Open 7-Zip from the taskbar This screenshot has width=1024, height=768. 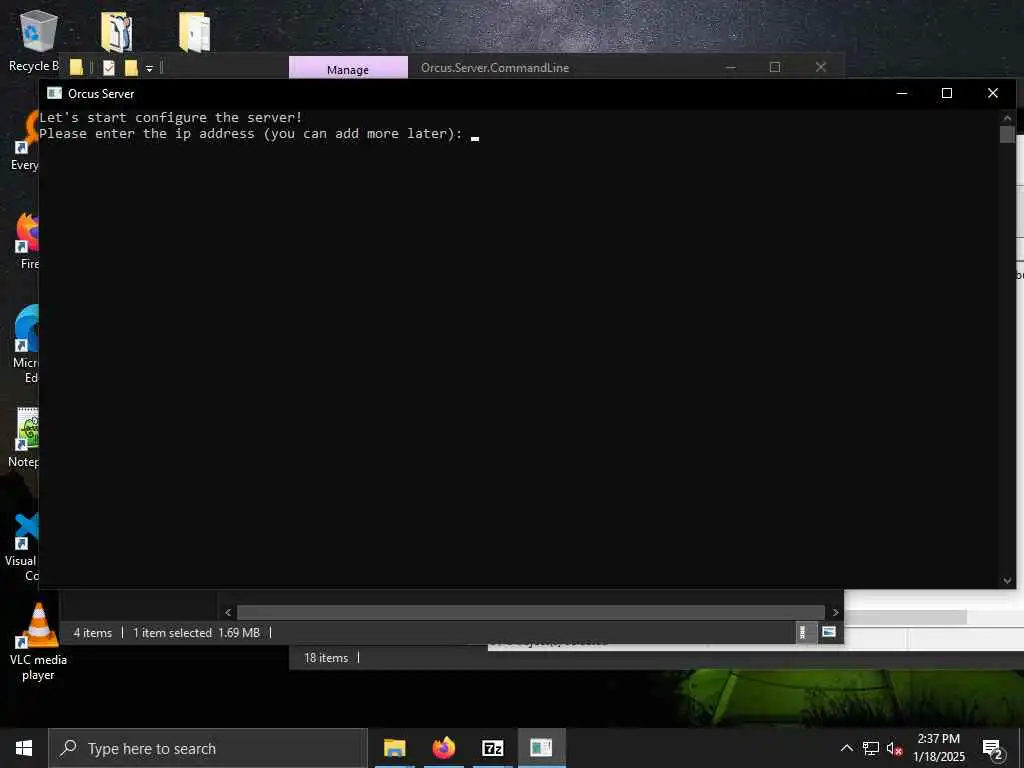coord(492,748)
